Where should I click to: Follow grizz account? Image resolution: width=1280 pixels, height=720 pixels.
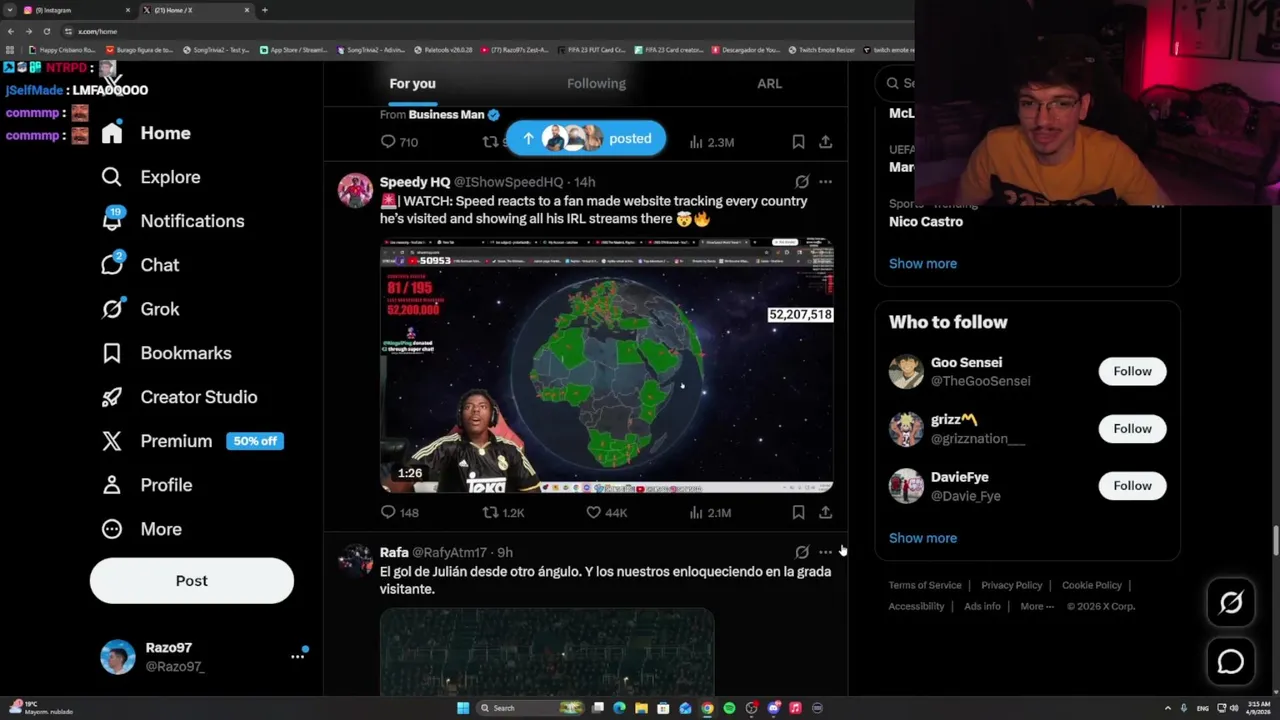(1132, 428)
